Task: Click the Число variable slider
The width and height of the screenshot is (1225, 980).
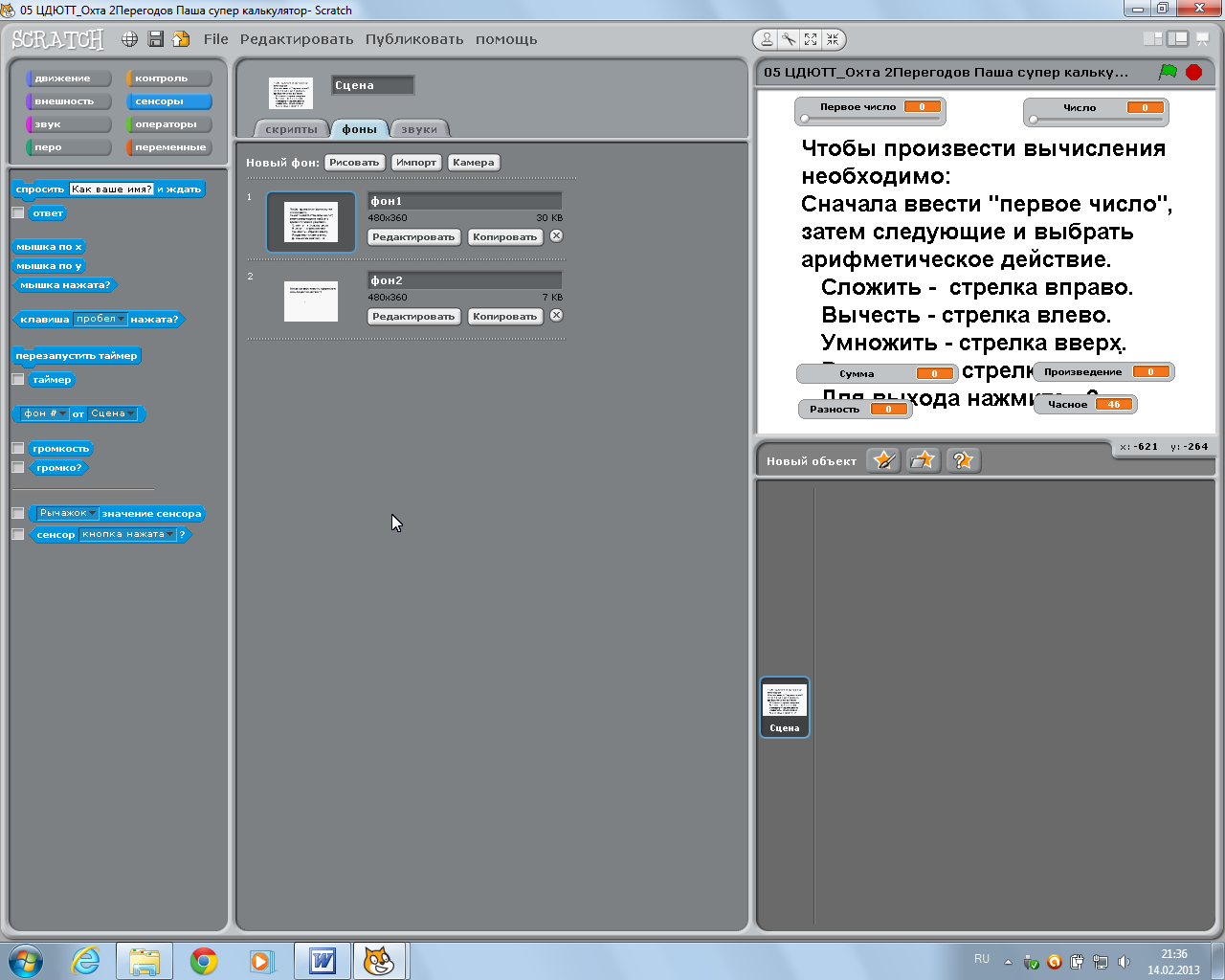Action: coord(1096,120)
